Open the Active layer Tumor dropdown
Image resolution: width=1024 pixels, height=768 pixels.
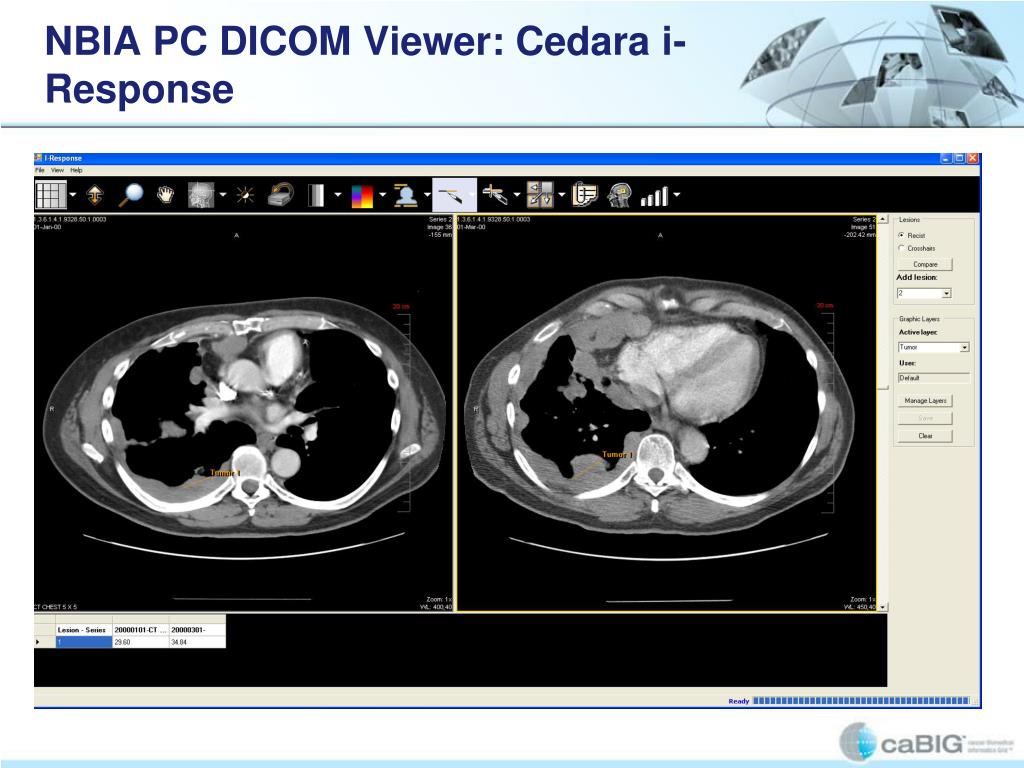click(934, 347)
